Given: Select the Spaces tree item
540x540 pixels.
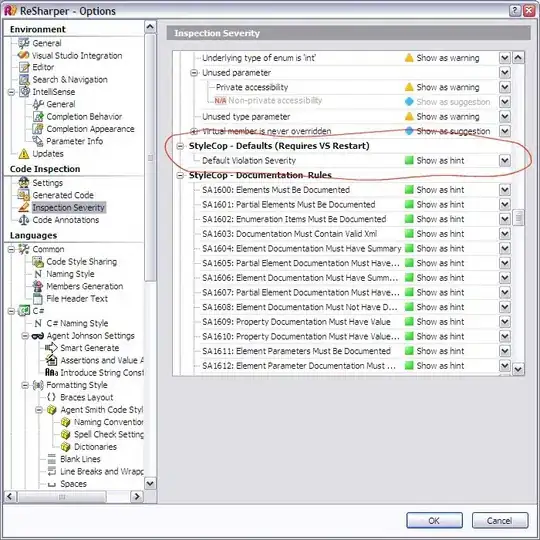Looking at the screenshot, I should coord(73,484).
